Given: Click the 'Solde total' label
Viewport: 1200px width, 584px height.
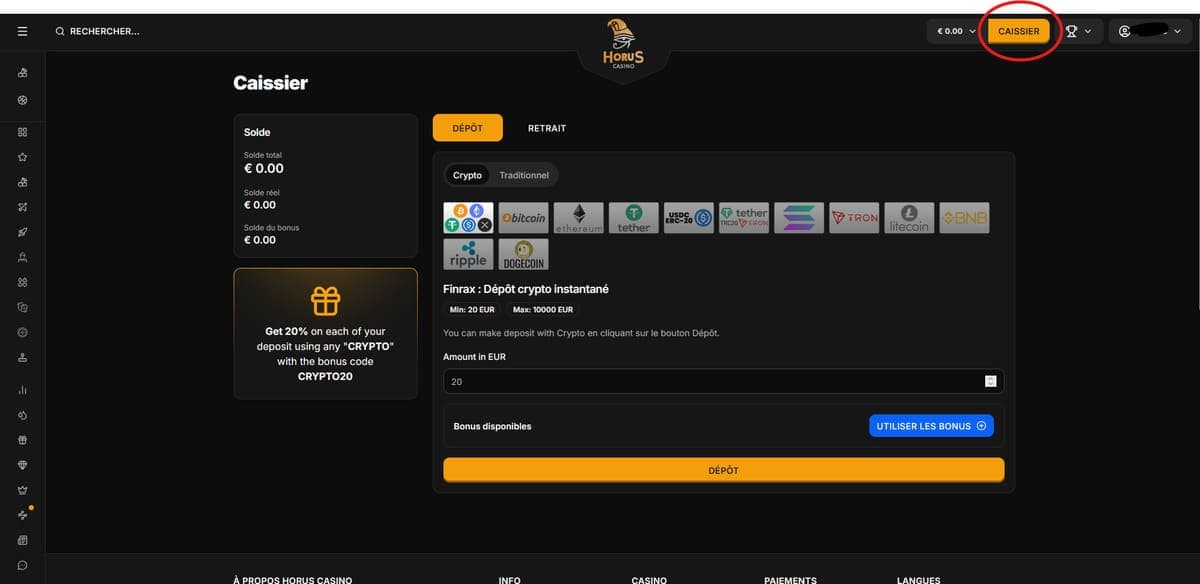Looking at the screenshot, I should [263, 155].
